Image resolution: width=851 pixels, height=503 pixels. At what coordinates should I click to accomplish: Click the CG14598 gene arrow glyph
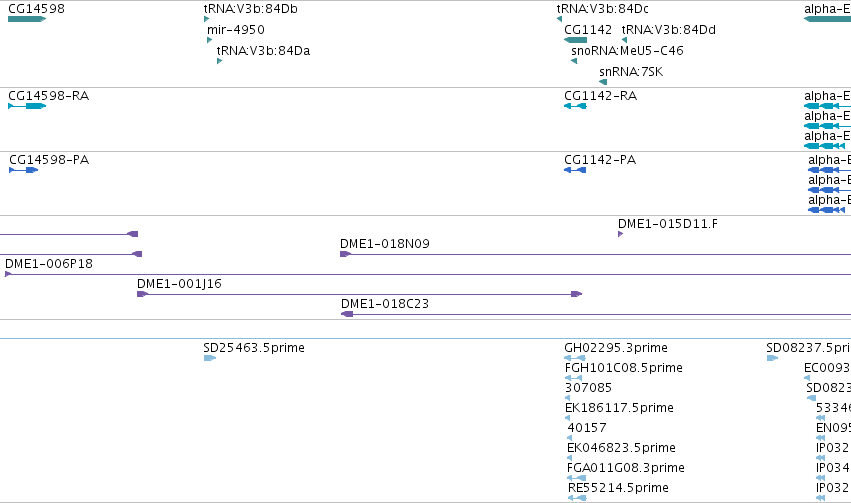click(x=27, y=19)
